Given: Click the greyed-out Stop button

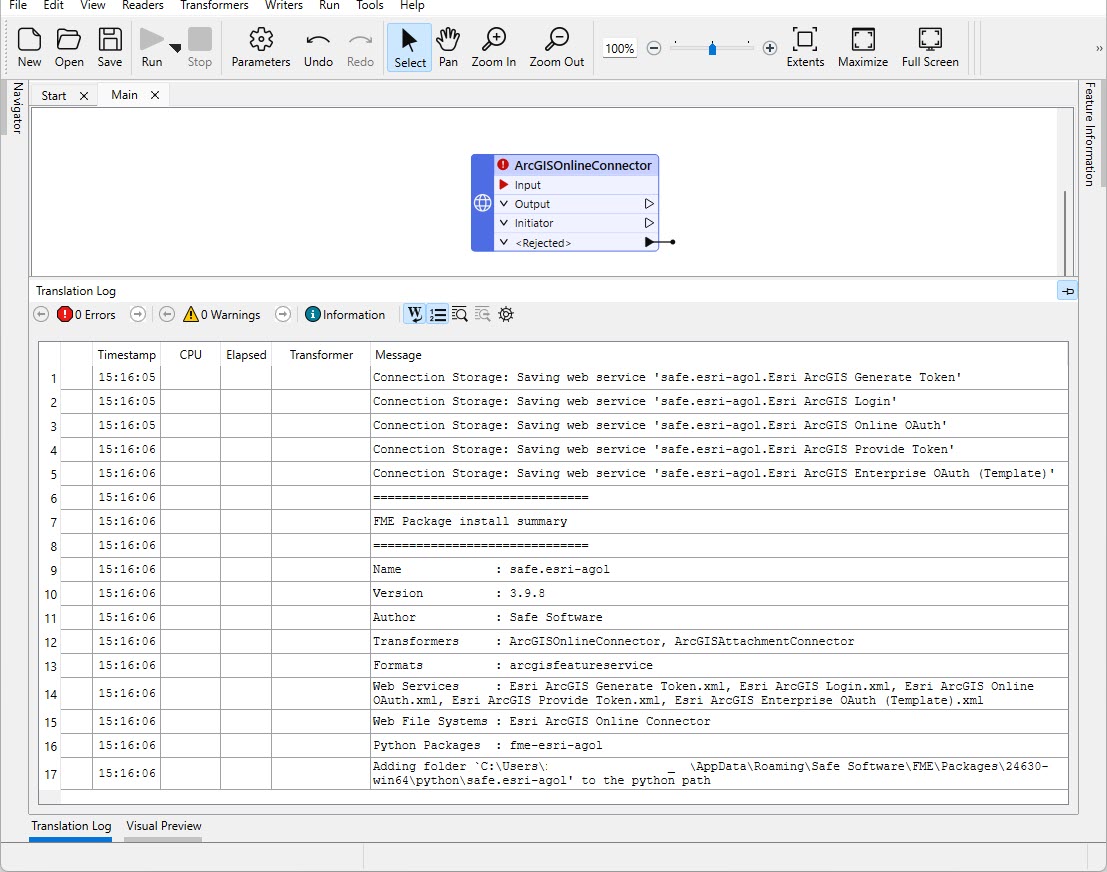Looking at the screenshot, I should click(200, 47).
